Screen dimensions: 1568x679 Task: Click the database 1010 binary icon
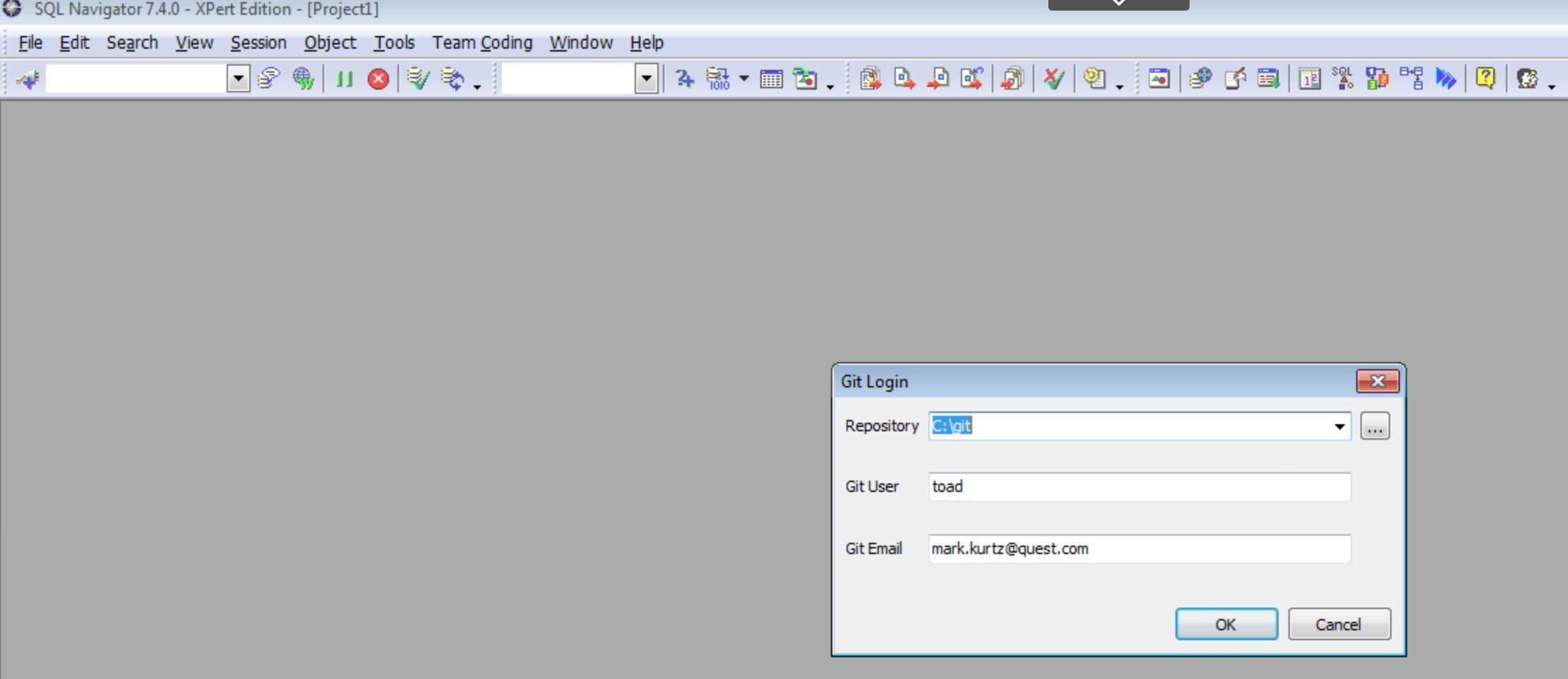pyautogui.click(x=718, y=78)
